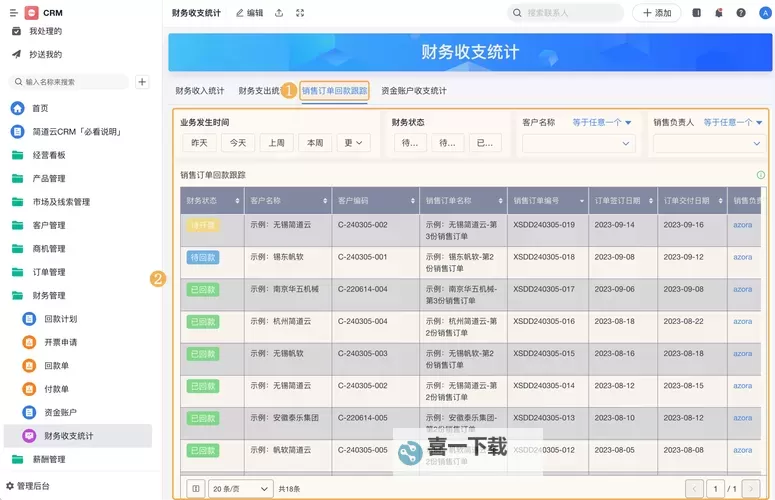This screenshot has height=500, width=775.
Task: Open 我处理的 in the sidebar
Action: tap(45, 31)
